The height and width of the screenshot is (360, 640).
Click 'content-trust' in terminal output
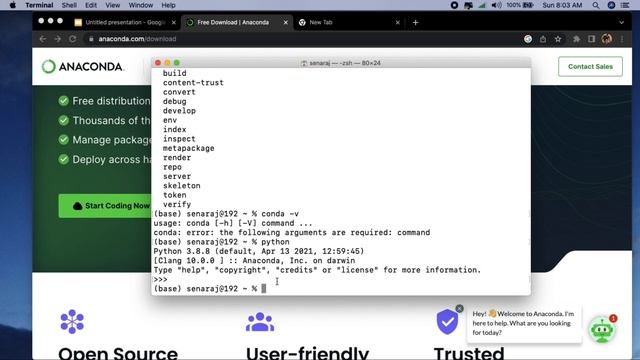(193, 82)
